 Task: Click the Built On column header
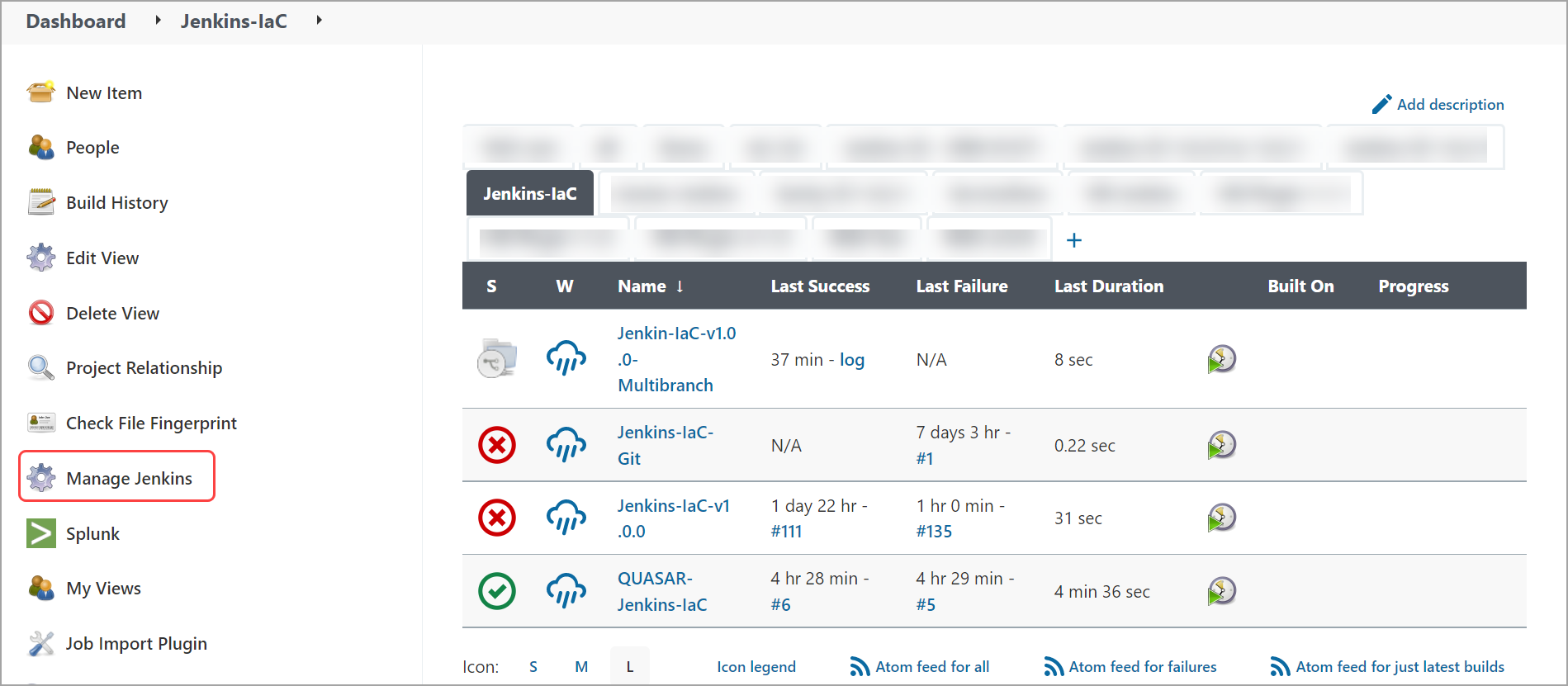(1300, 286)
